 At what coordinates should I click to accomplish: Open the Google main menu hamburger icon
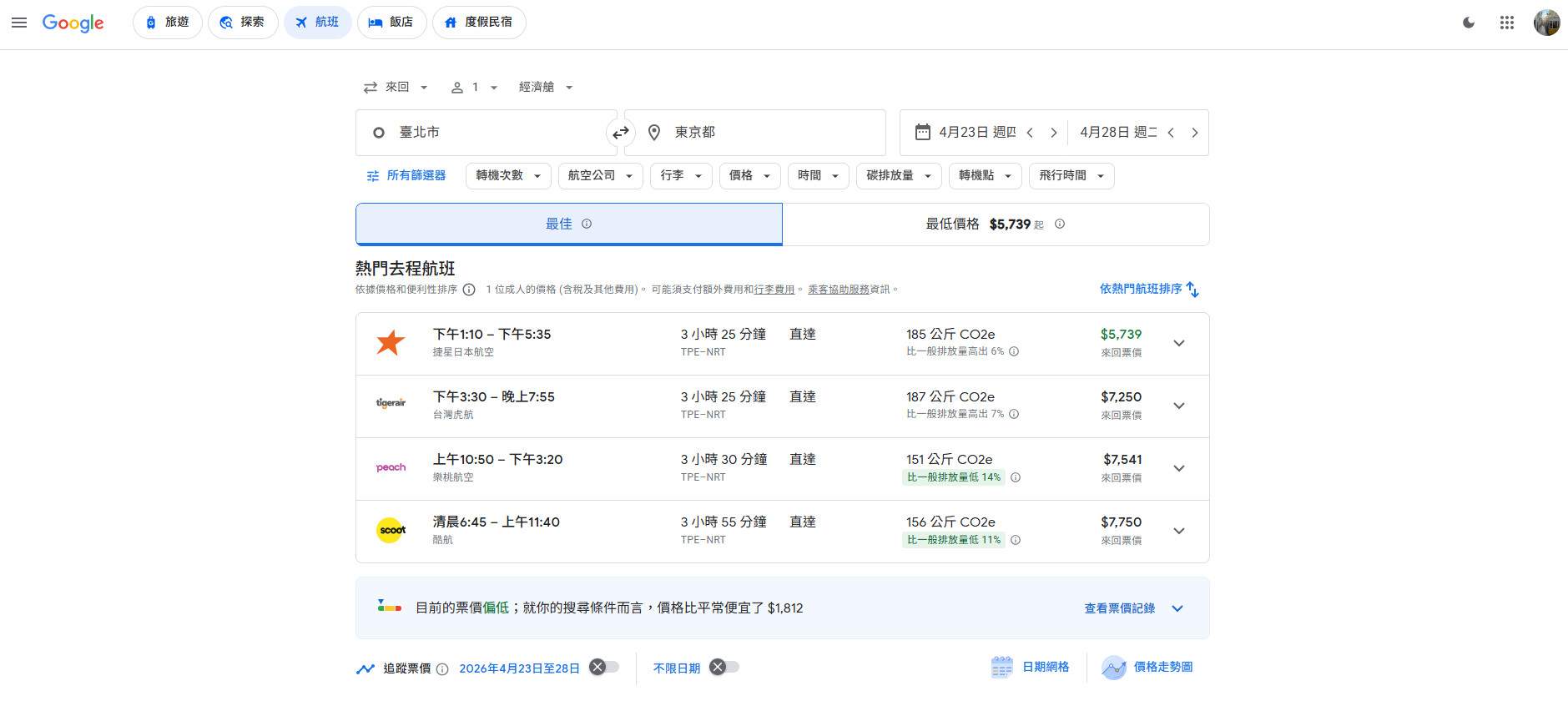click(x=19, y=23)
